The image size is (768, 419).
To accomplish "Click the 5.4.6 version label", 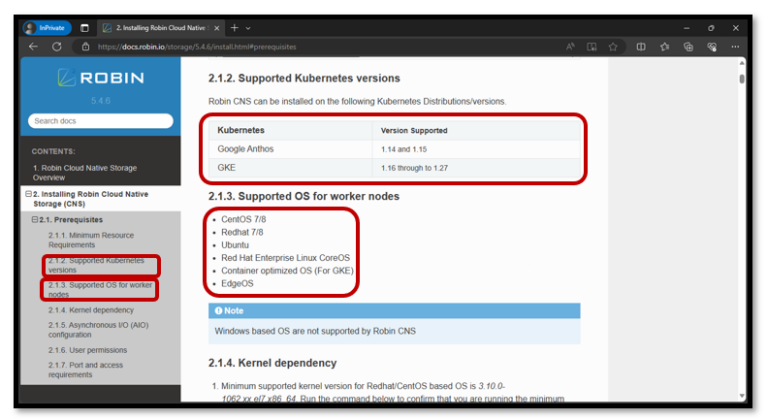I will point(100,101).
